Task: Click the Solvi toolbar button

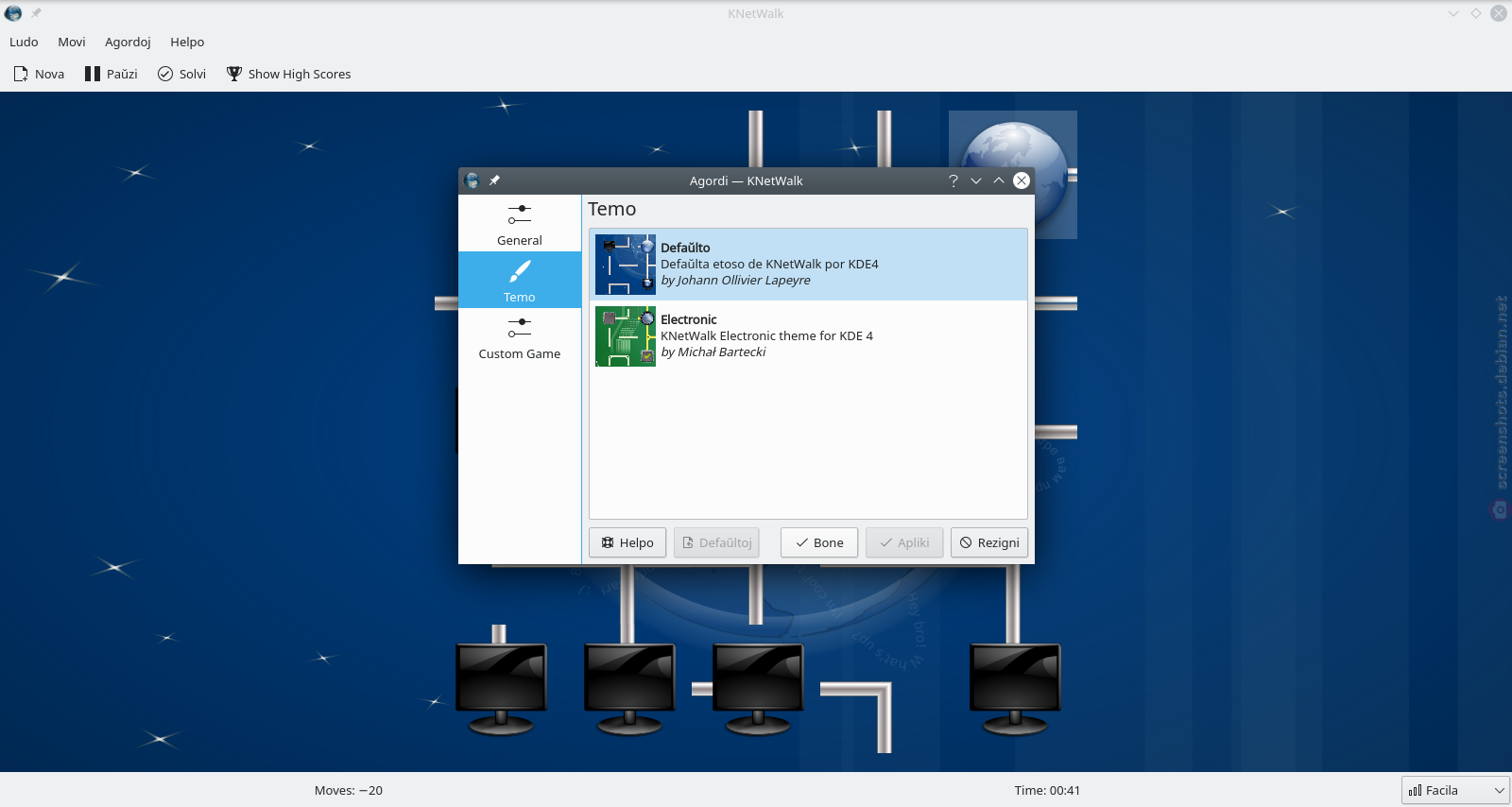Action: coord(181,74)
